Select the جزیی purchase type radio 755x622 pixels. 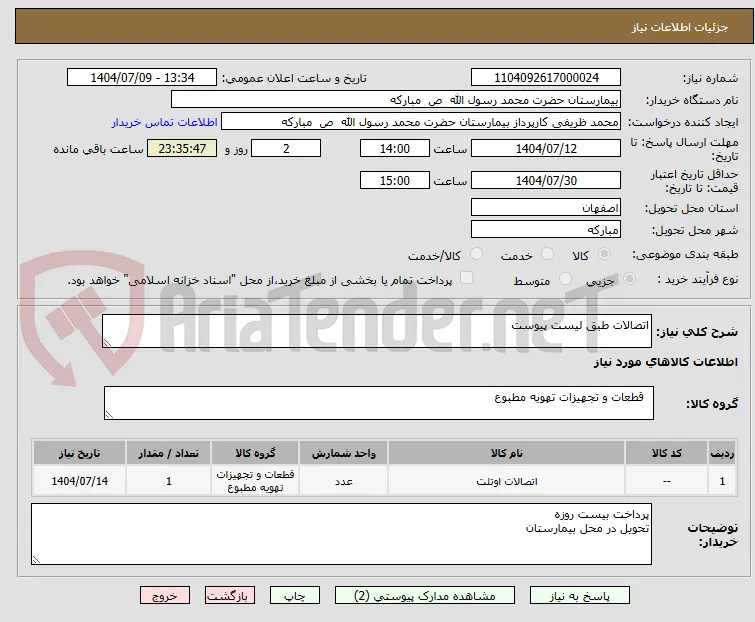pyautogui.click(x=629, y=279)
